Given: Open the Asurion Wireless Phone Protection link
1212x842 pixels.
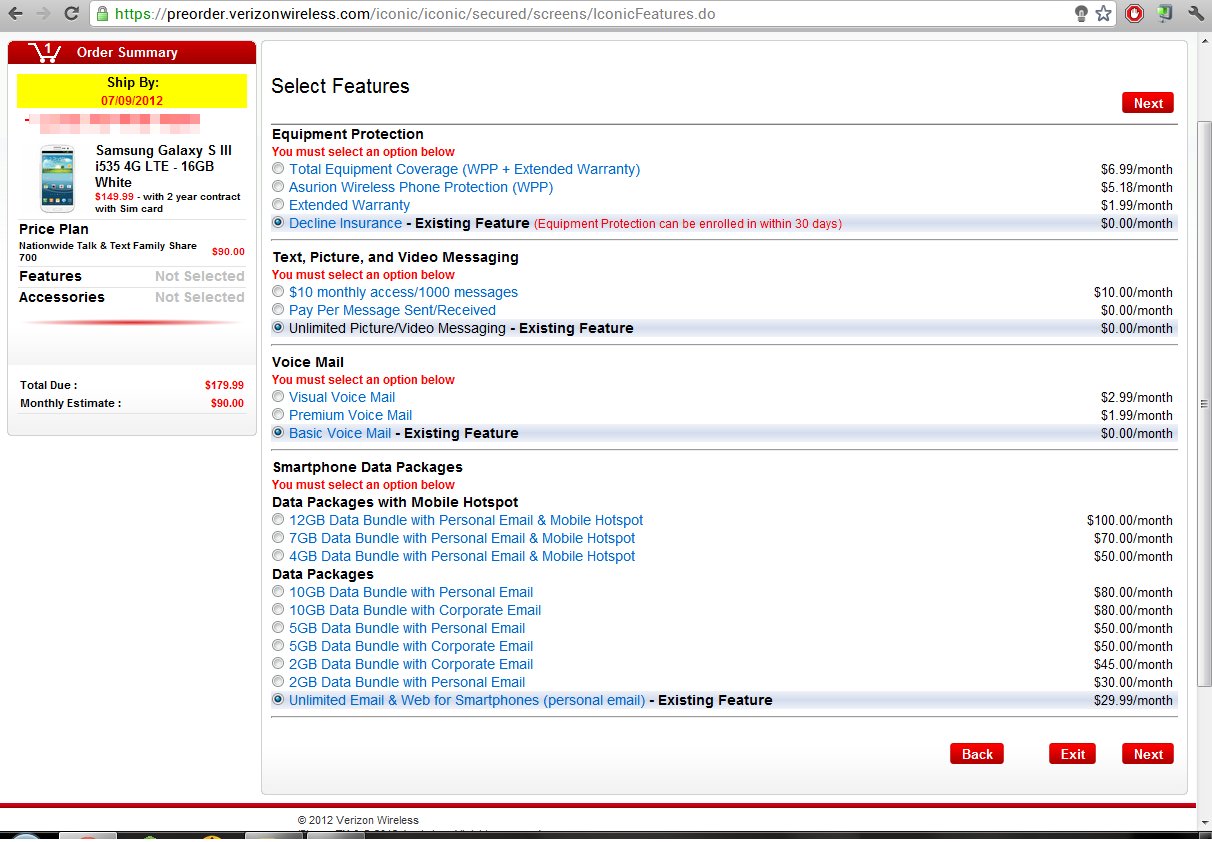Looking at the screenshot, I should pos(420,187).
